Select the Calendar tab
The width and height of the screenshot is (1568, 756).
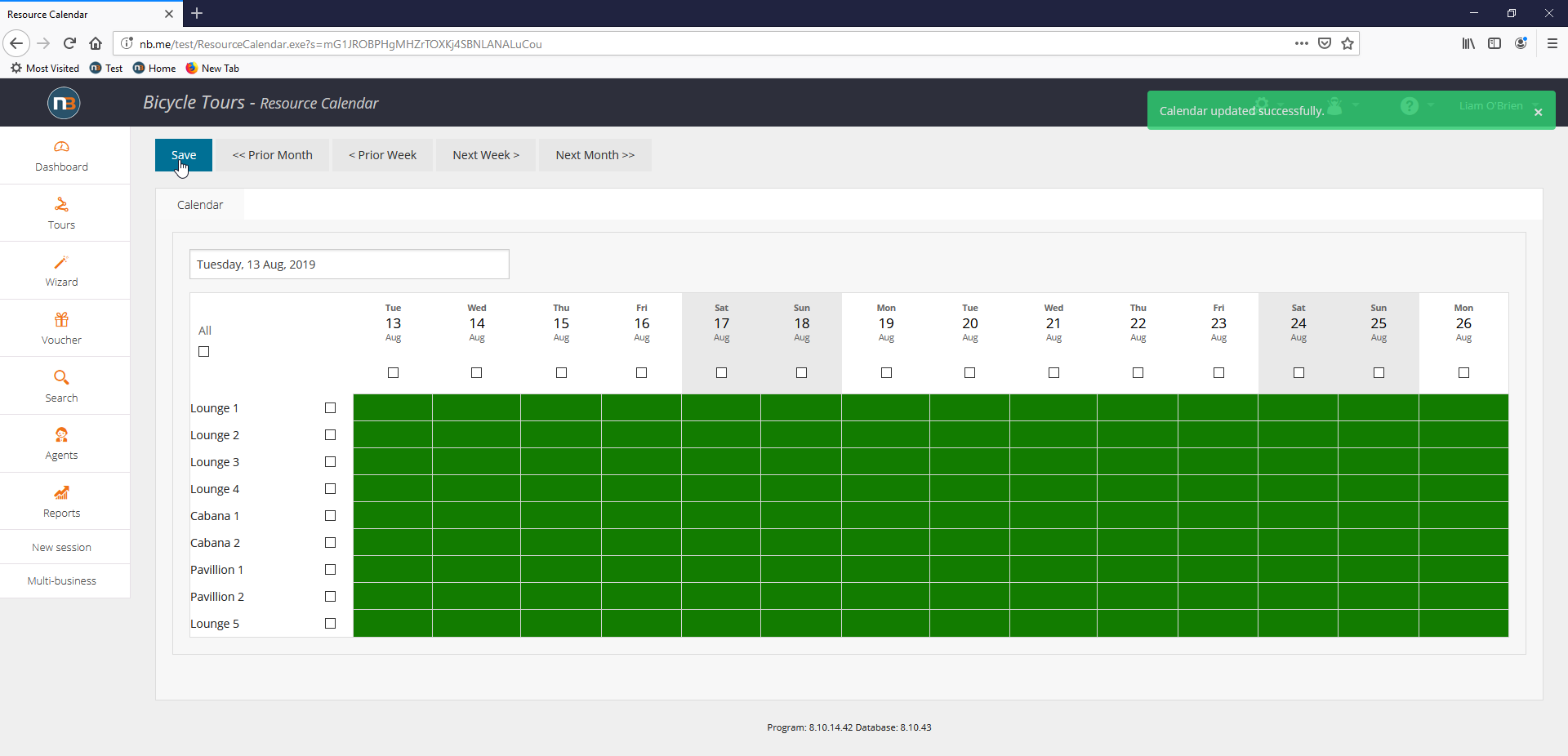(x=200, y=205)
